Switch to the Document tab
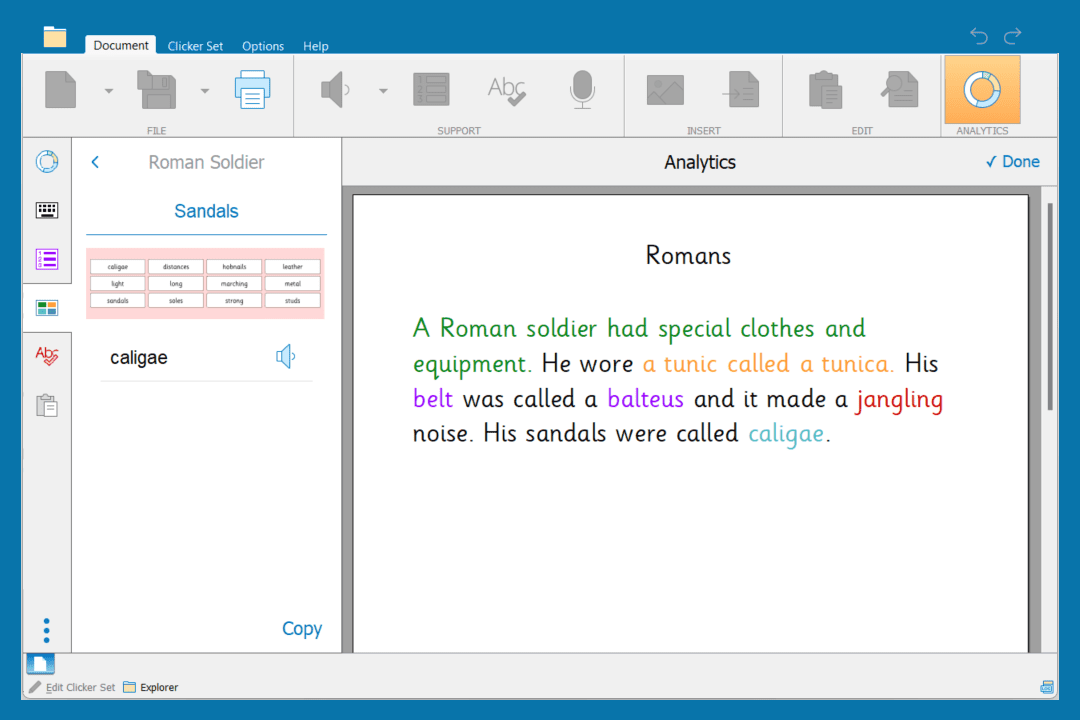 (x=121, y=45)
